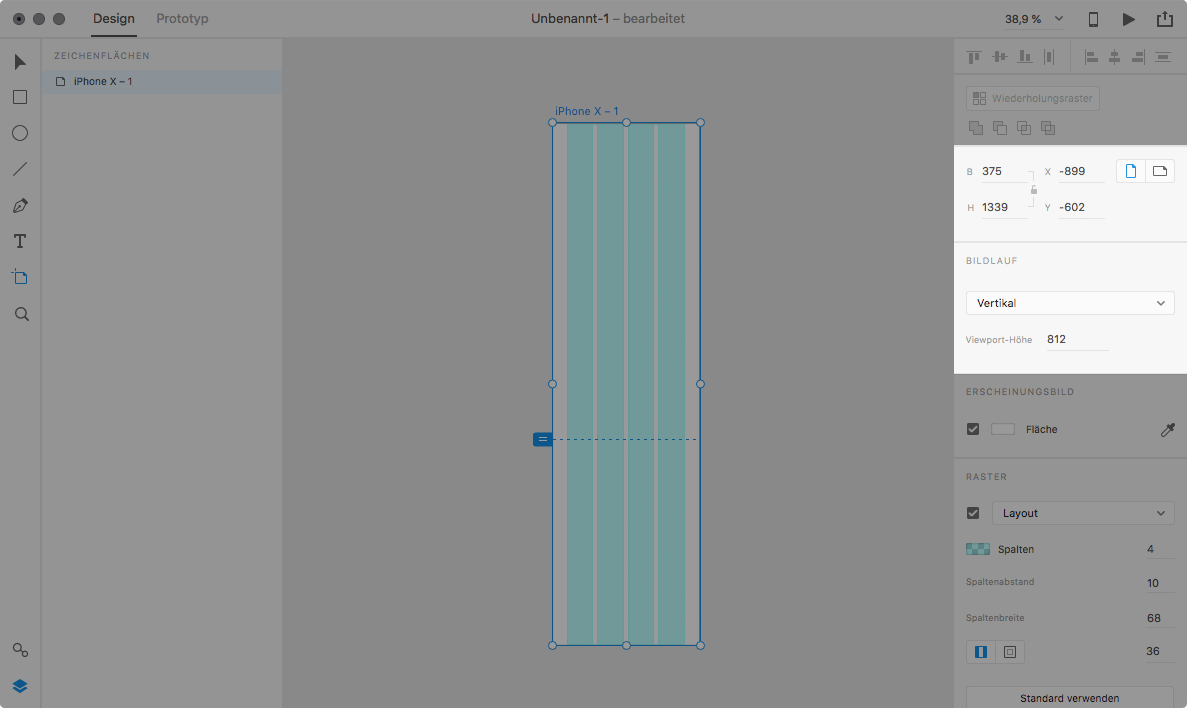Viewport: 1187px width, 708px height.
Task: Apply left alignment icon in top panel
Action: coord(1090,57)
